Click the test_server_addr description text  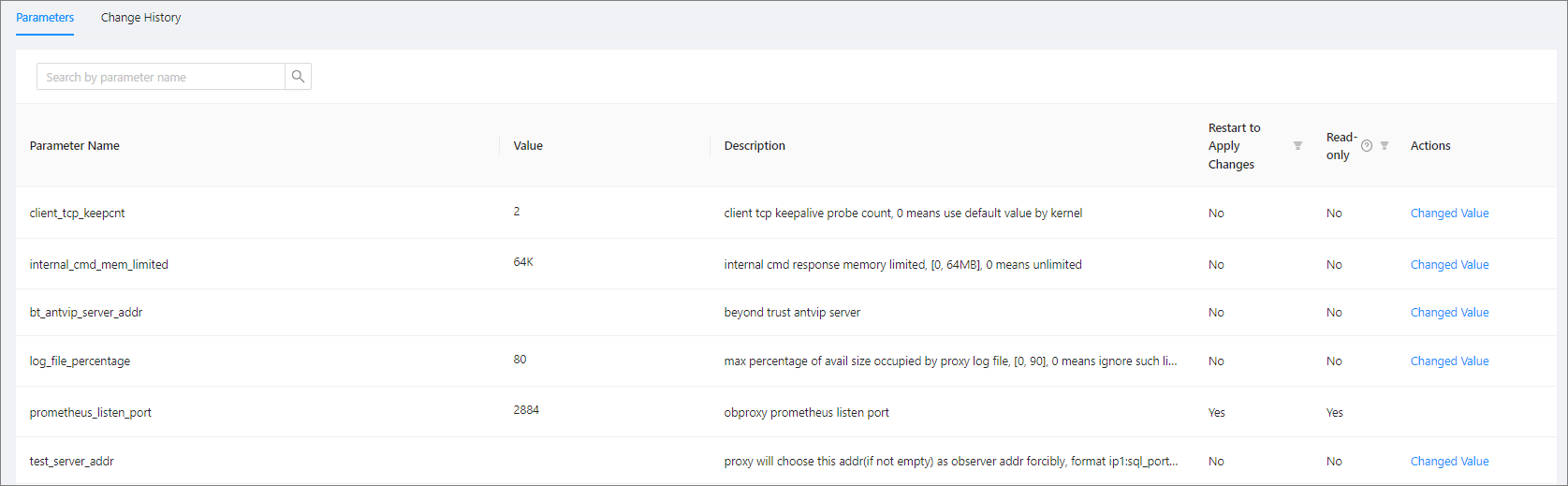click(950, 462)
